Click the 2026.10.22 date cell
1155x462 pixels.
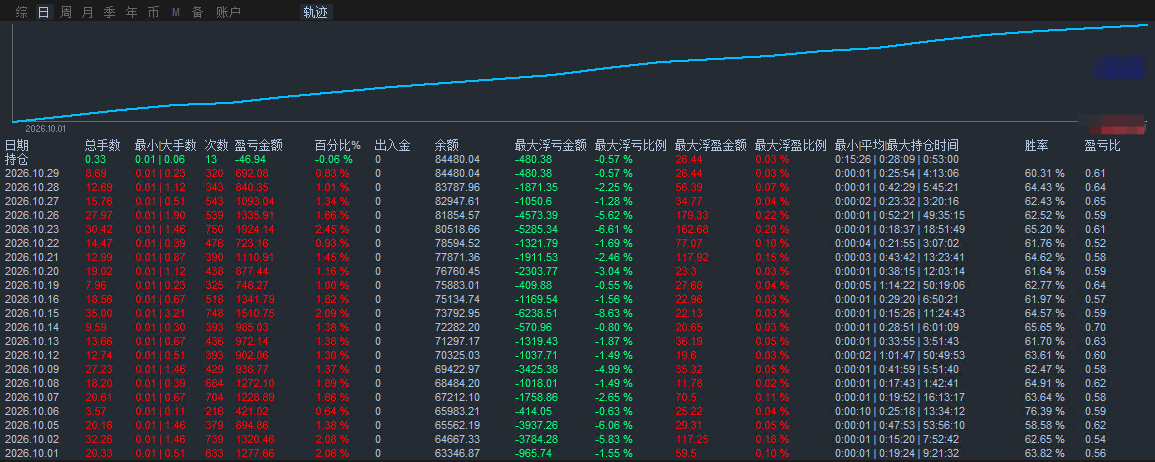click(32, 243)
